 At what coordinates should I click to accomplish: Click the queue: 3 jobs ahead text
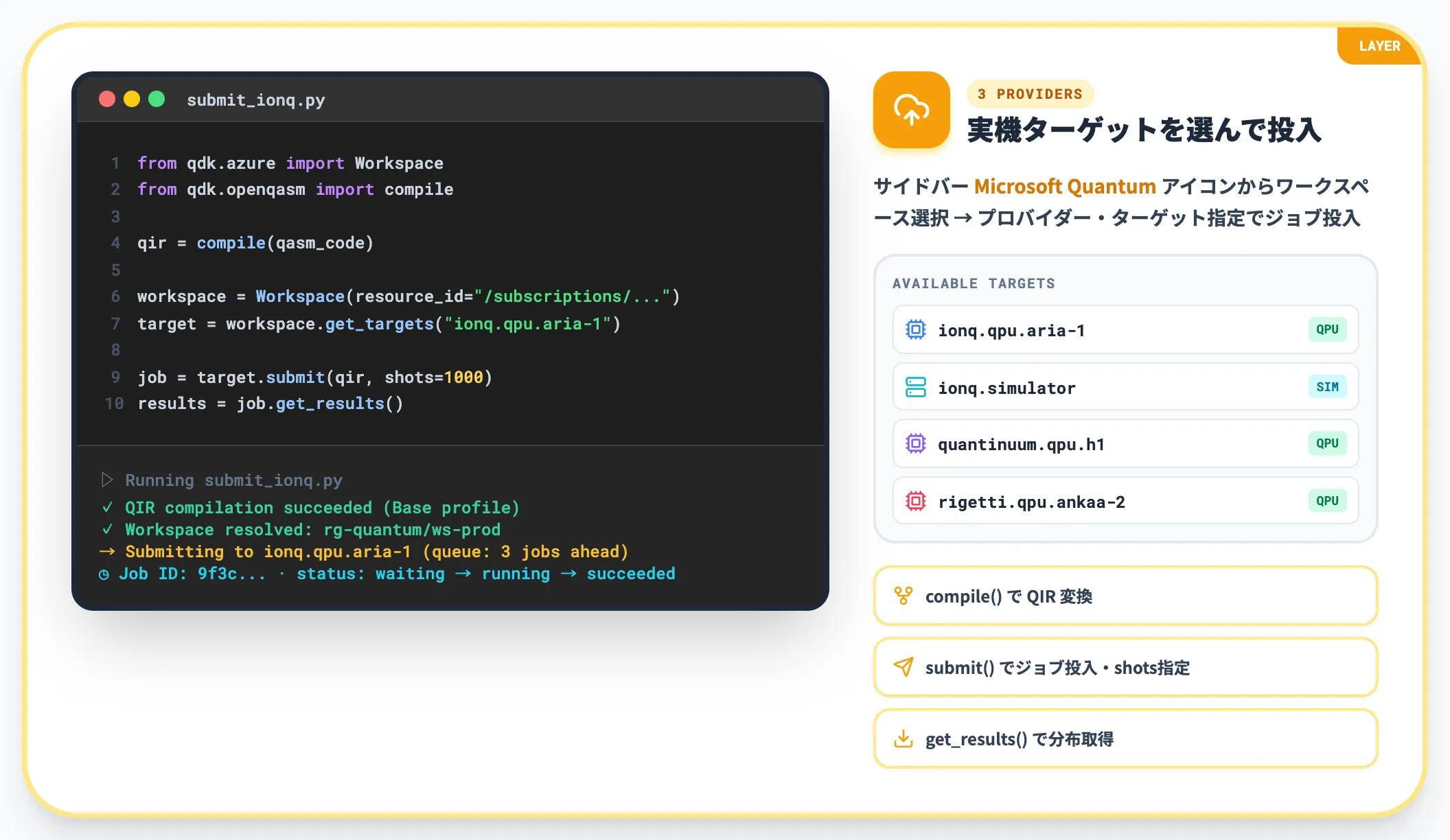[x=525, y=552]
